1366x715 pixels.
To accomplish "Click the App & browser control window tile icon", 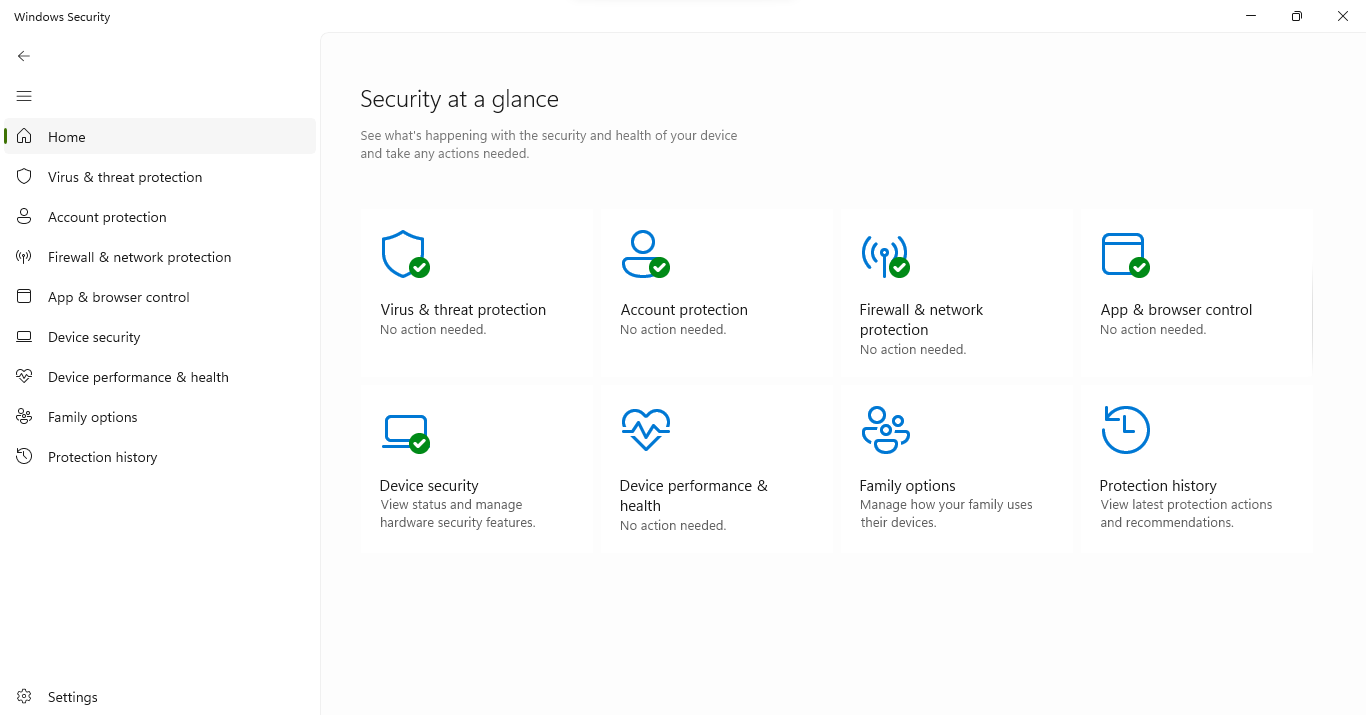I will tap(1124, 254).
